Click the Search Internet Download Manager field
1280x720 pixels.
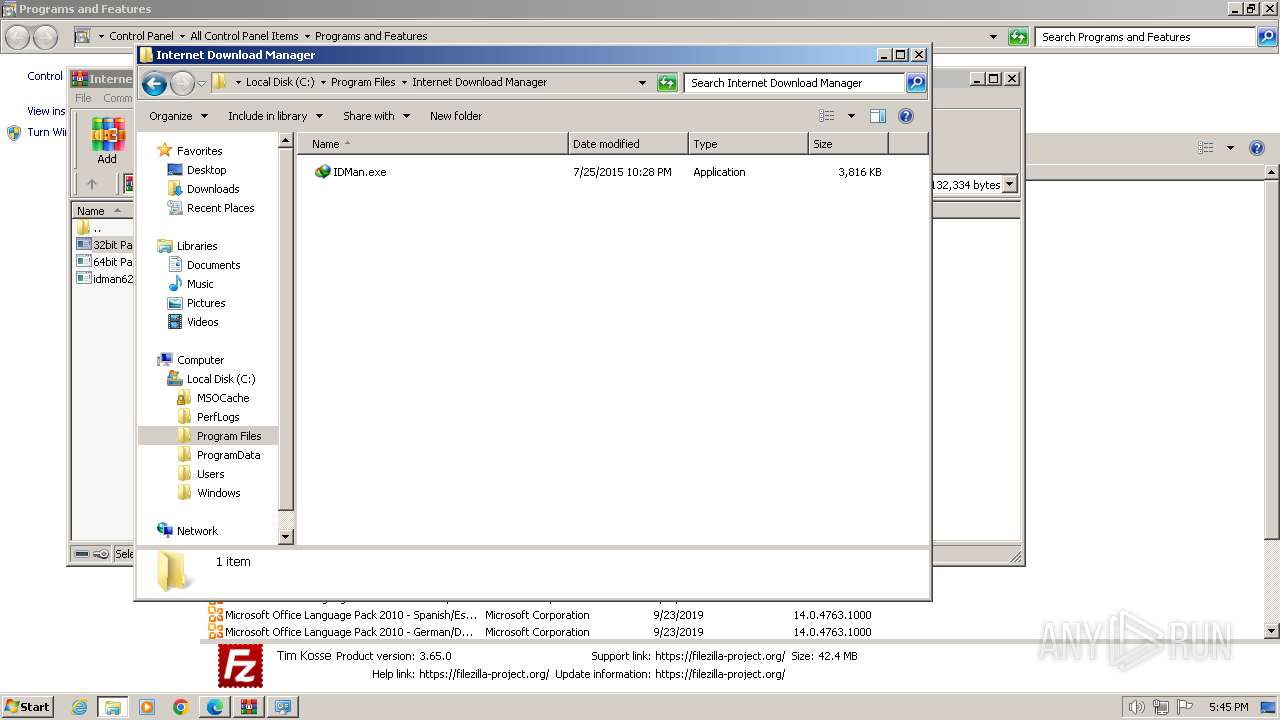(x=795, y=83)
